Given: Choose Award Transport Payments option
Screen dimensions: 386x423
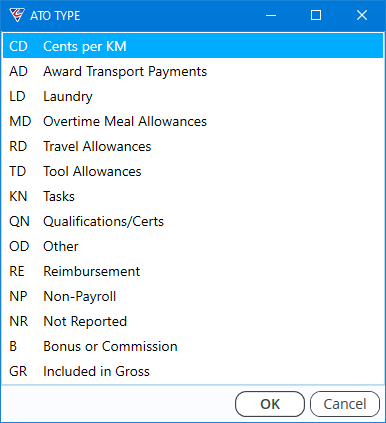Looking at the screenshot, I should point(193,71).
